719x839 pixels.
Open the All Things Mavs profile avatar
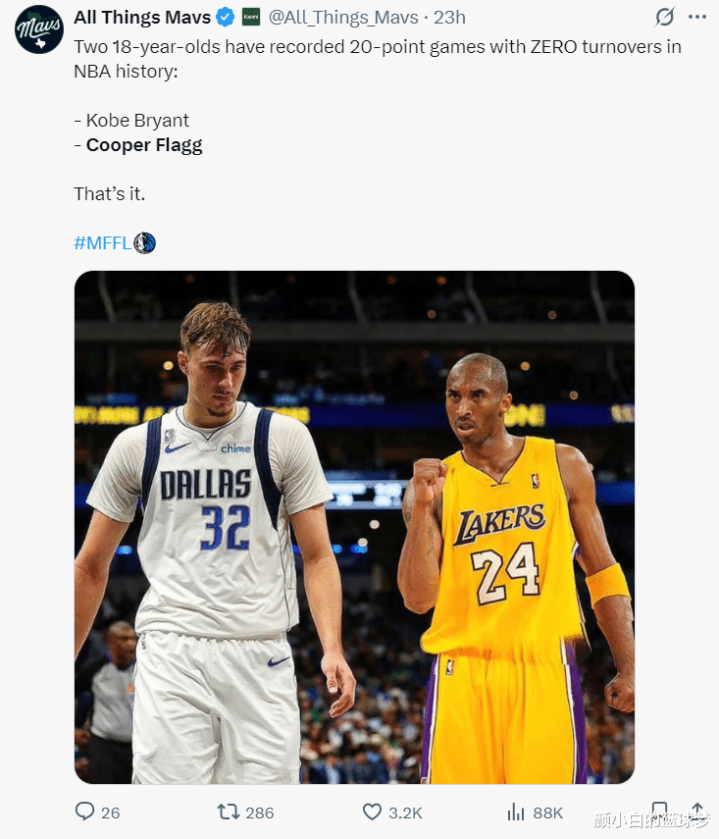pyautogui.click(x=39, y=29)
